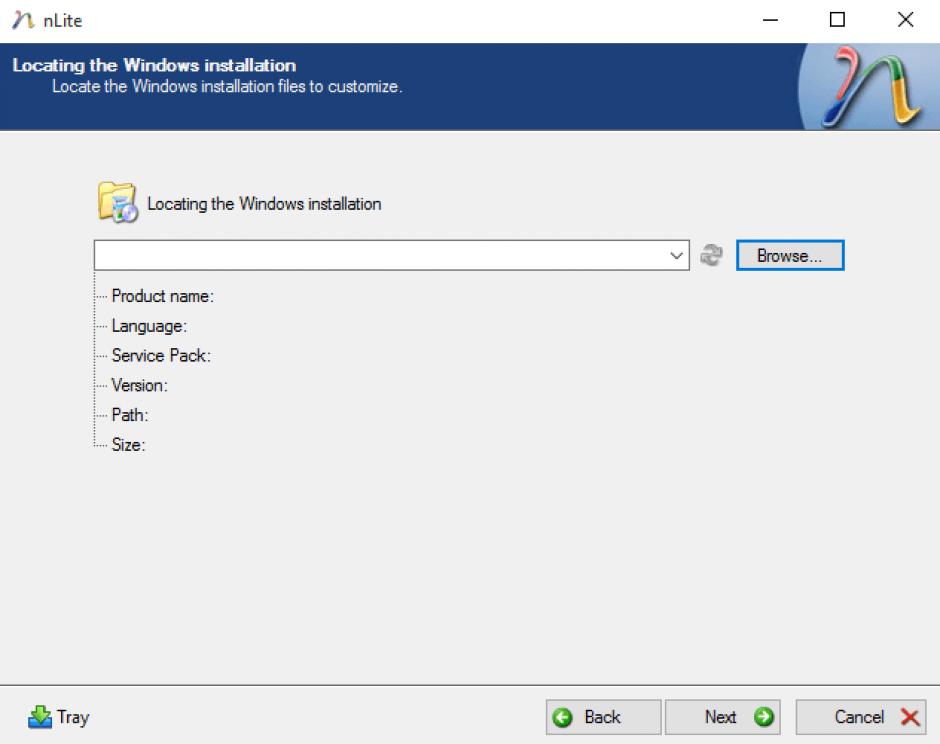940x744 pixels.
Task: Go Back to the previous page
Action: pos(603,717)
